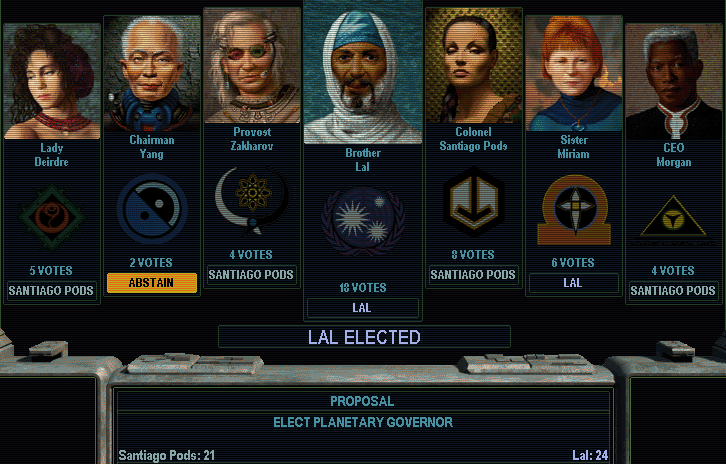Click the orange ABSTAIN vote button
The width and height of the screenshot is (726, 464).
[x=152, y=283]
